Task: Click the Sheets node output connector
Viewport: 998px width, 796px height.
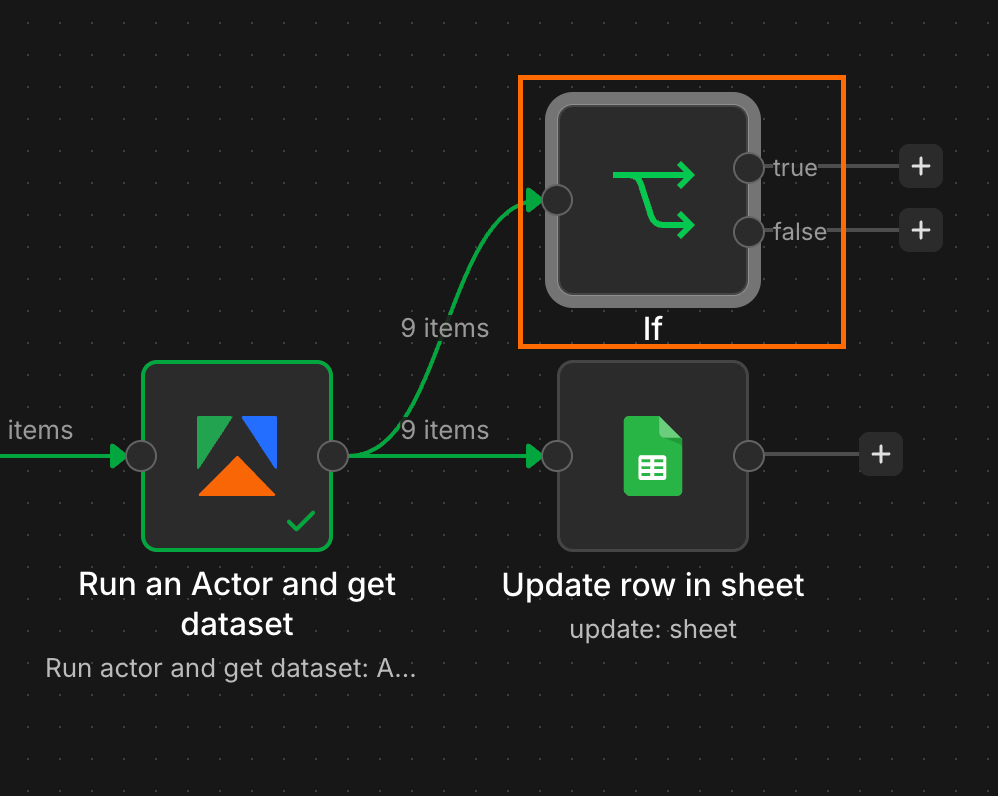Action: pos(748,456)
